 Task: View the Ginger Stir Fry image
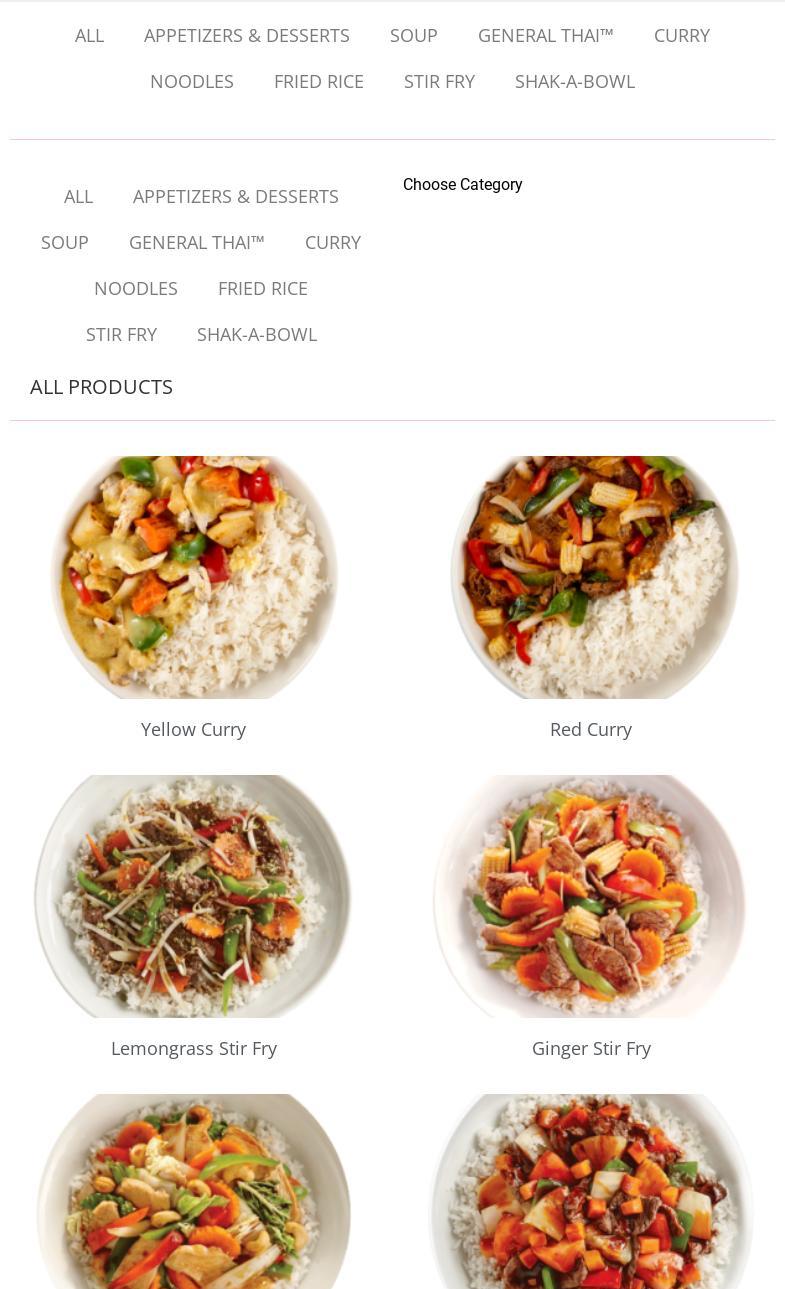tap(591, 896)
